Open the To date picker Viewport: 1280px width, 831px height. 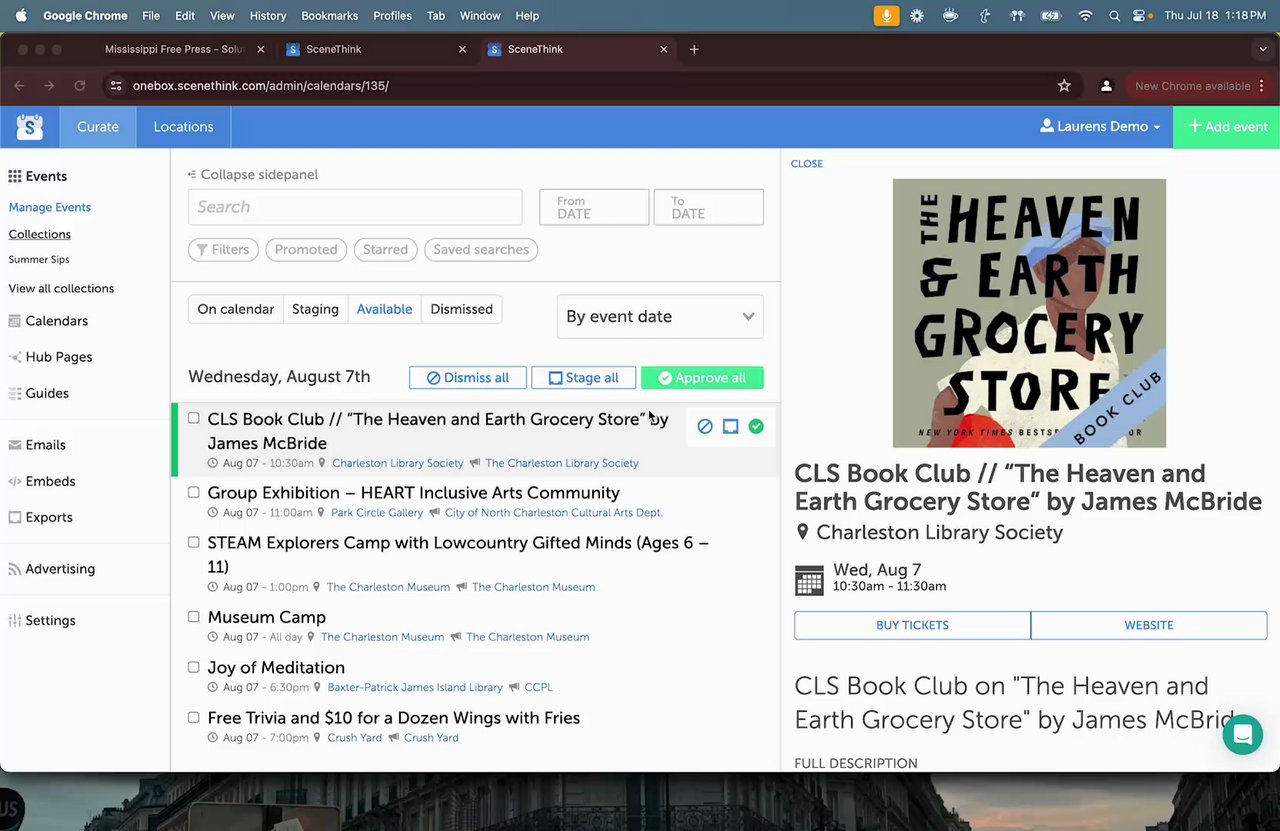(x=709, y=207)
